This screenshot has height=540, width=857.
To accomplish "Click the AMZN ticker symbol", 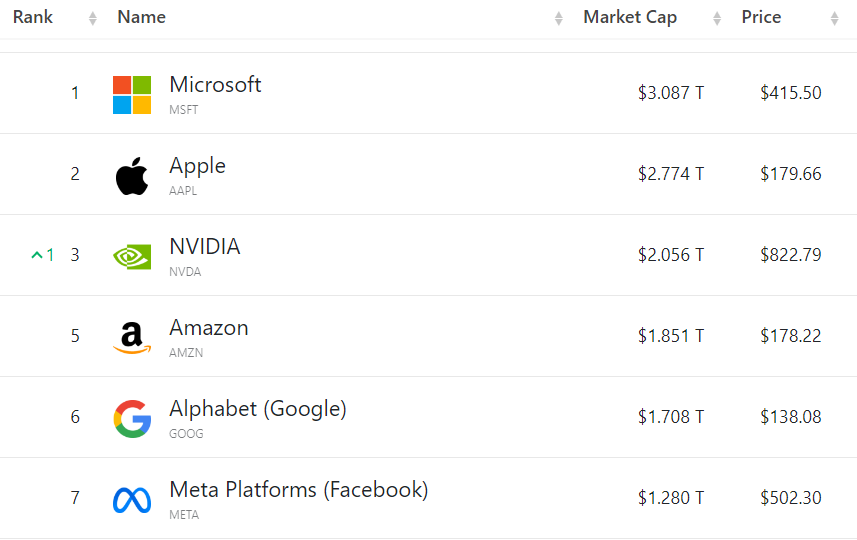I will point(186,353).
